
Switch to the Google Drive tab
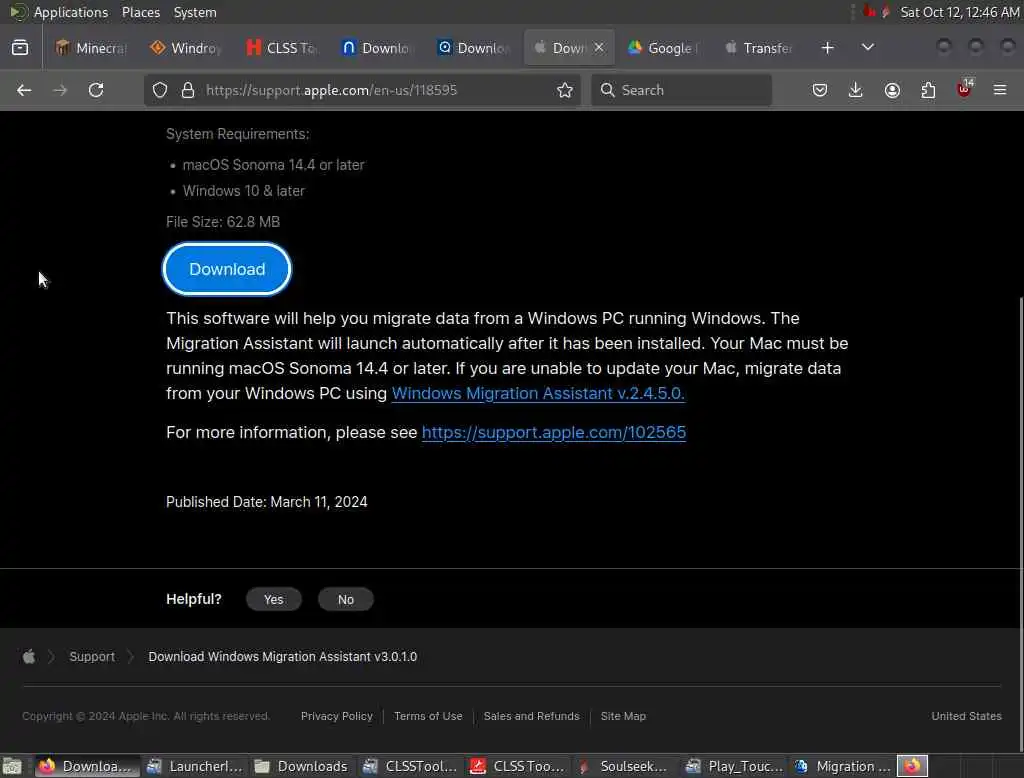(663, 48)
